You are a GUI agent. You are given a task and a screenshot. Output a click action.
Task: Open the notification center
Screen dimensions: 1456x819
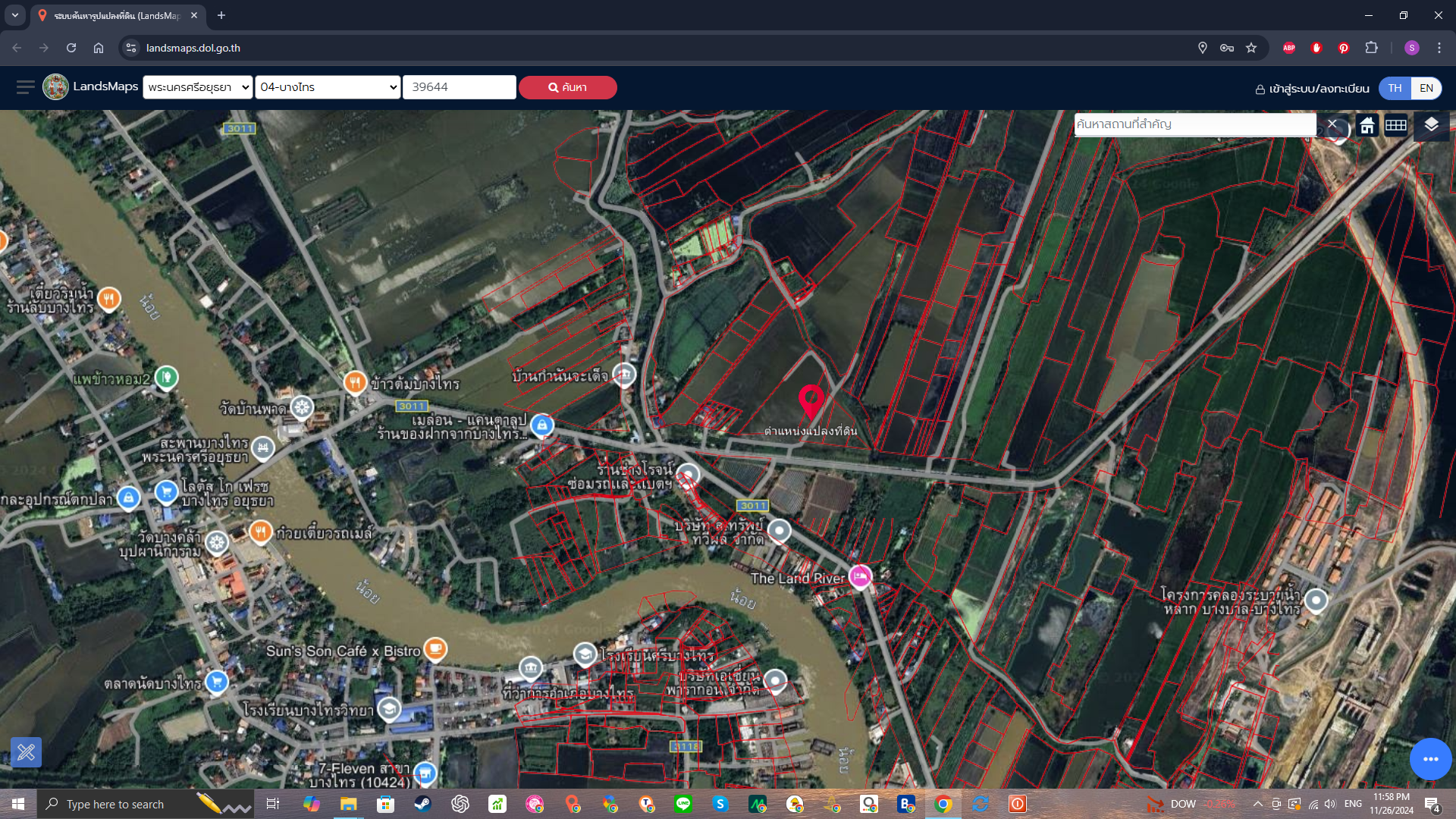1432,804
